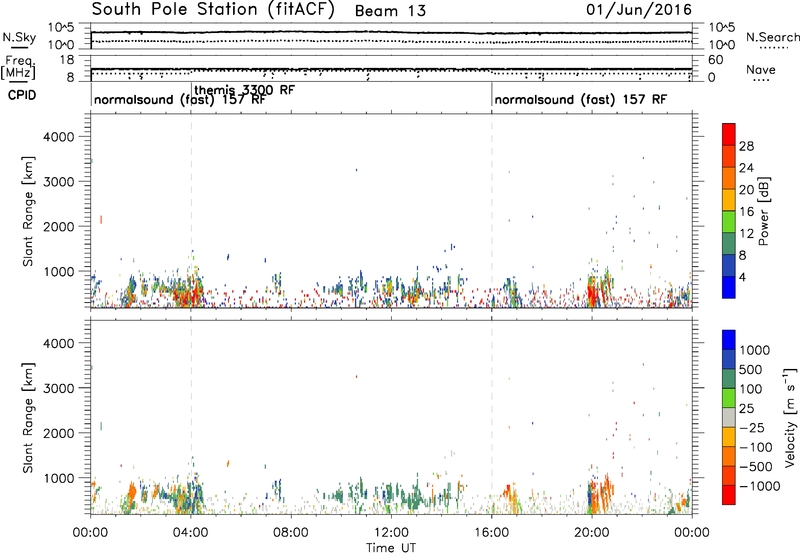Viewport: 800px width, 554px height.
Task: Click the "normalsound (fast) 157 RF" label after 16:00
Action: pos(581,99)
